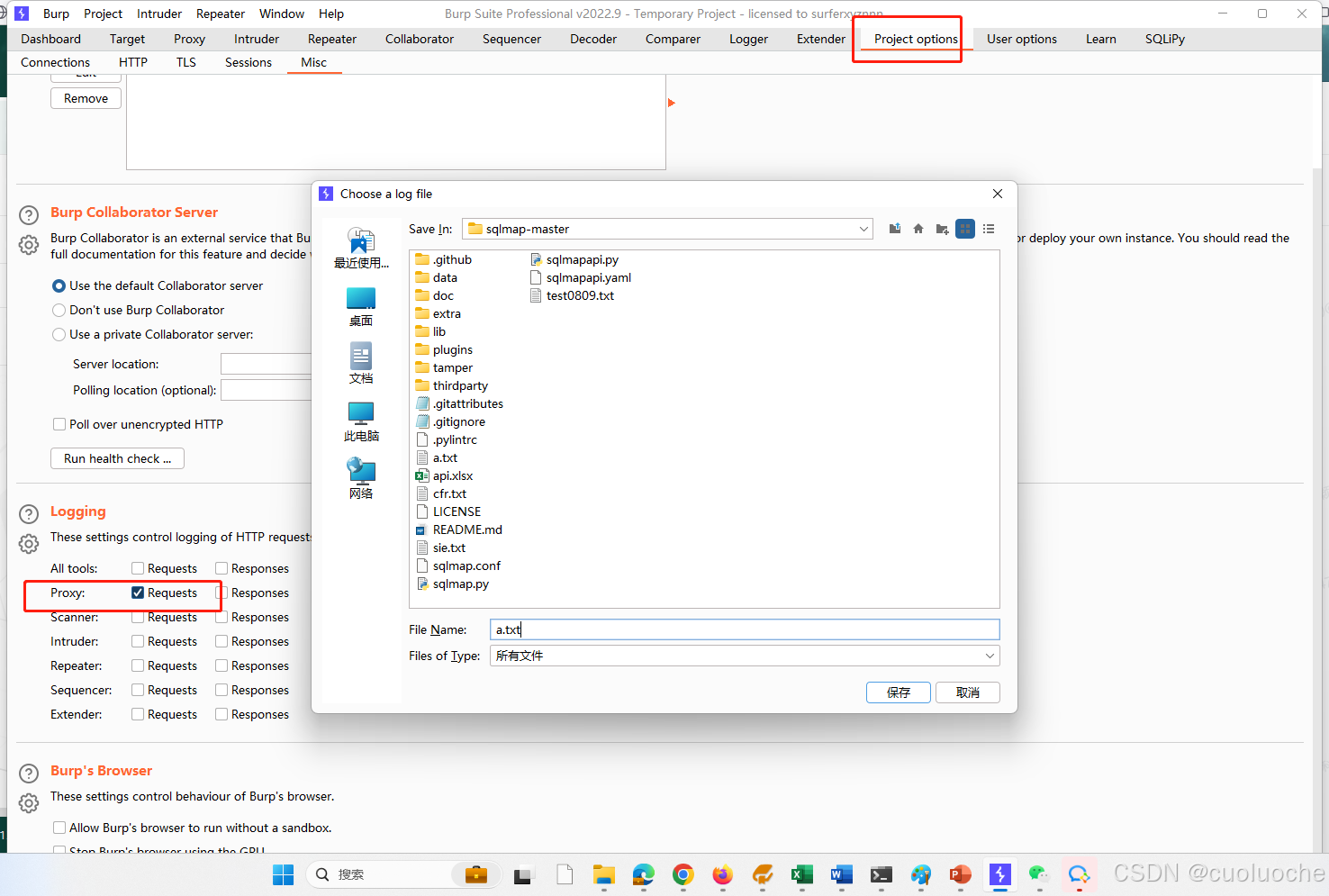Allow Burp's browser to run without sandbox
Viewport: 1329px width, 896px height.
click(59, 828)
